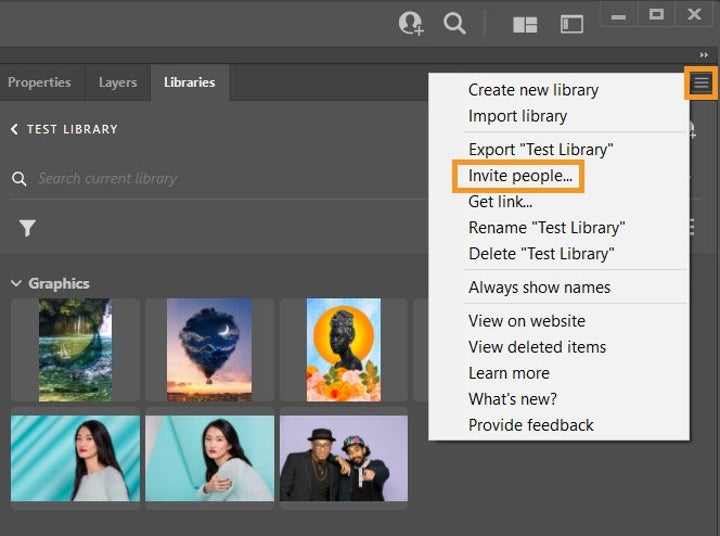Click the panel arrangement icon in top bar

click(571, 25)
